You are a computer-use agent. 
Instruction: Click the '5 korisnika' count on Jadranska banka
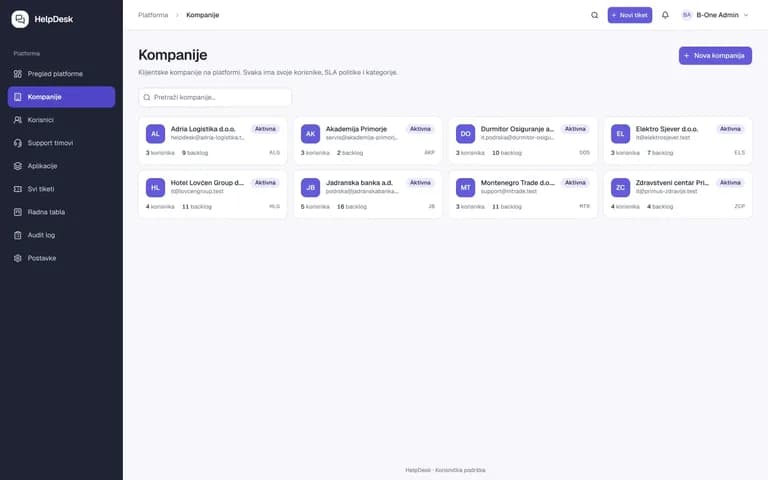point(315,207)
